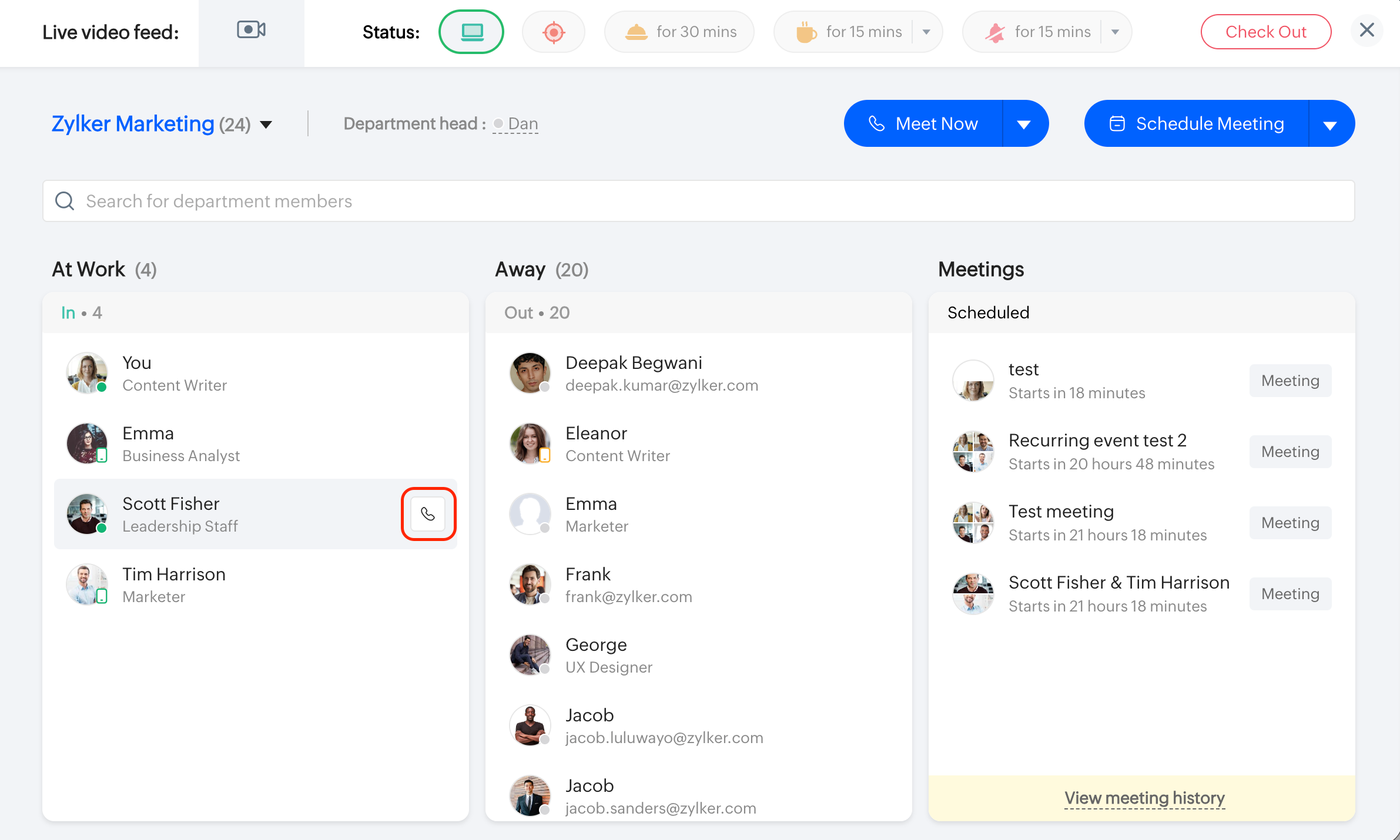1400x840 pixels.
Task: Click the do-not-disturb bell icon
Action: click(994, 32)
